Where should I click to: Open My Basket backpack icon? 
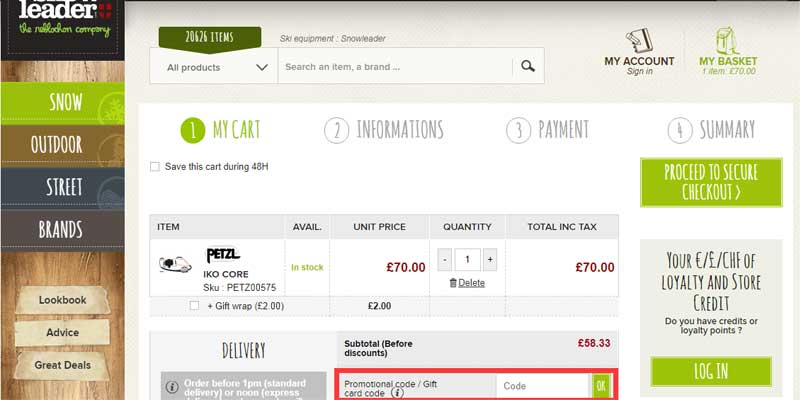[728, 40]
